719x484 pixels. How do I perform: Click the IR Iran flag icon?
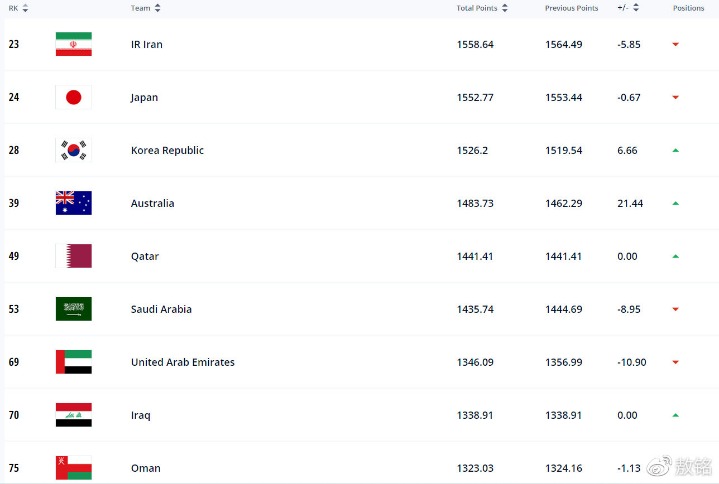click(x=73, y=44)
